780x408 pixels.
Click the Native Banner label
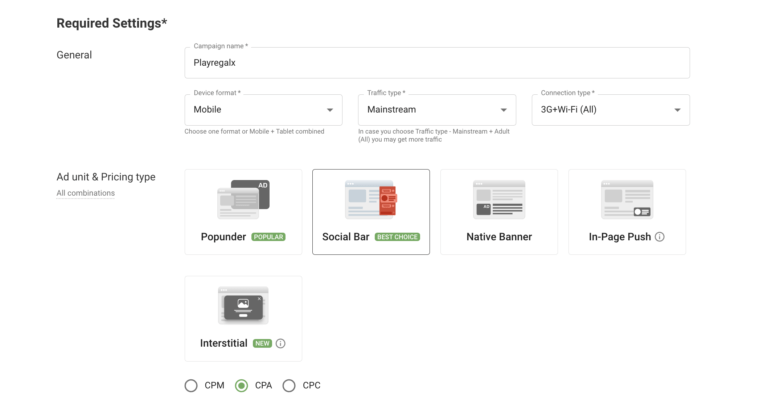(499, 237)
